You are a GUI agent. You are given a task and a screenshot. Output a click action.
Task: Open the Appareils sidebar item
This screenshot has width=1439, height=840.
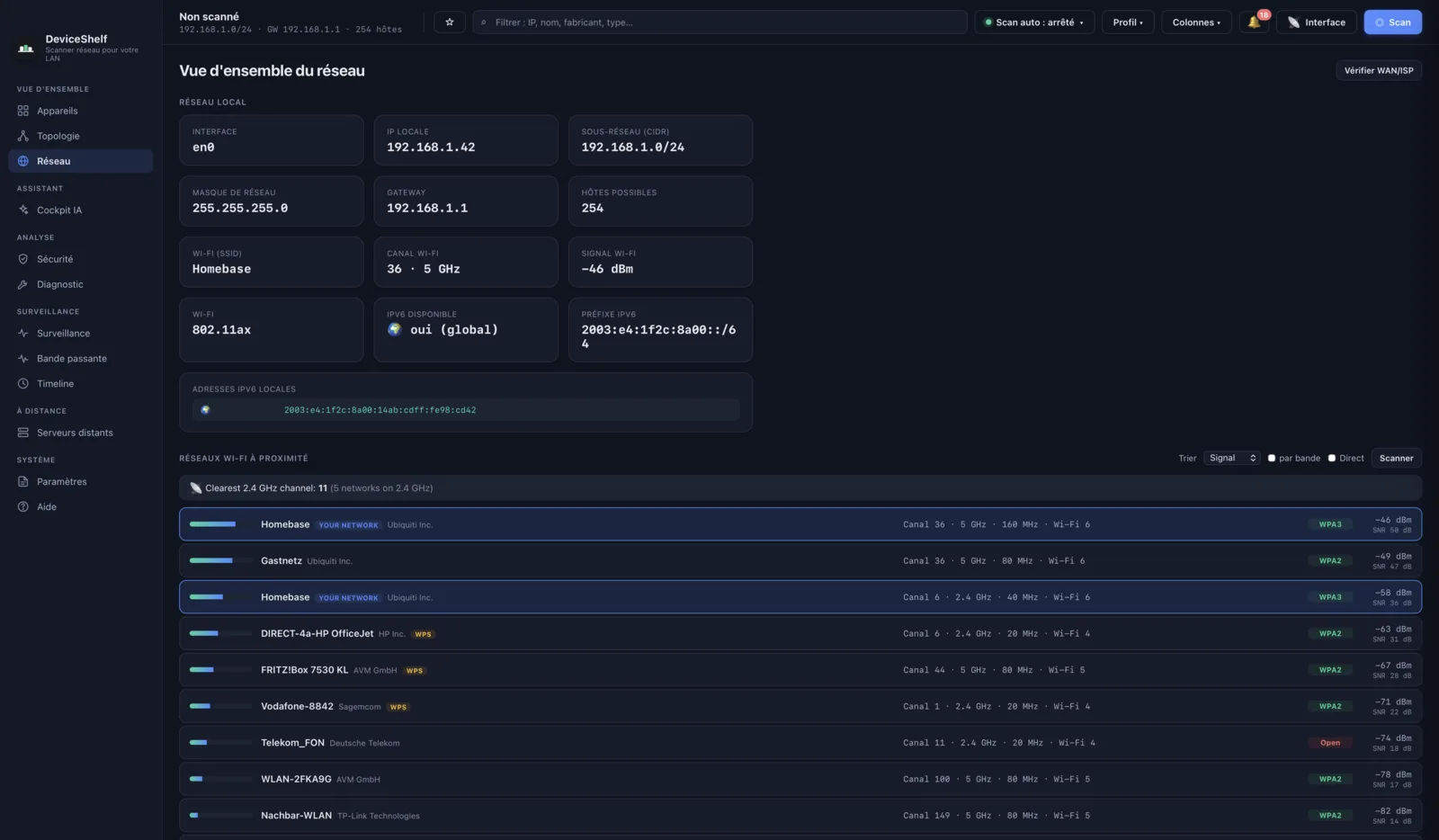point(80,111)
